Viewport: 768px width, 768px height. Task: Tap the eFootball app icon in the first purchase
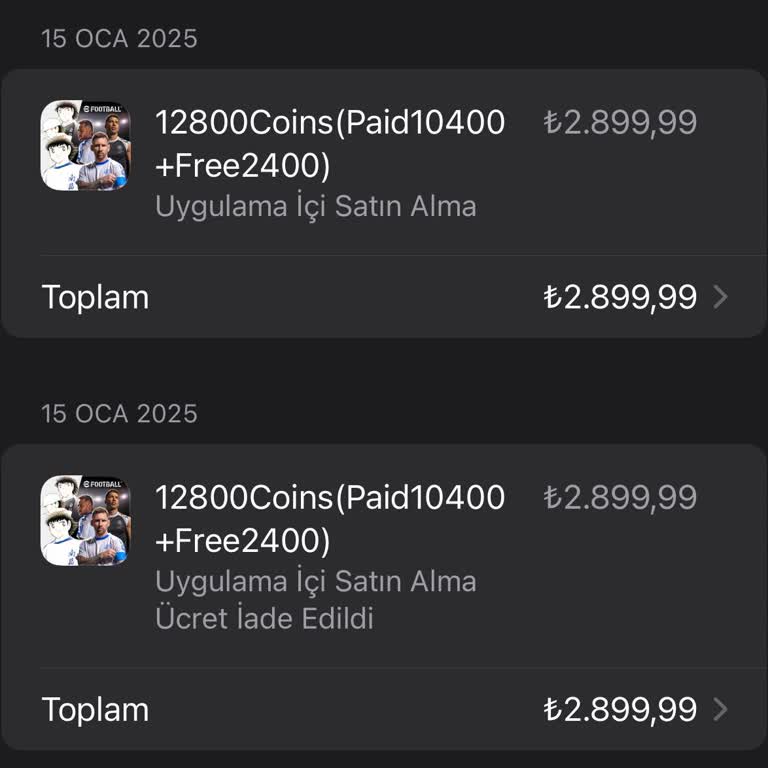click(x=84, y=146)
